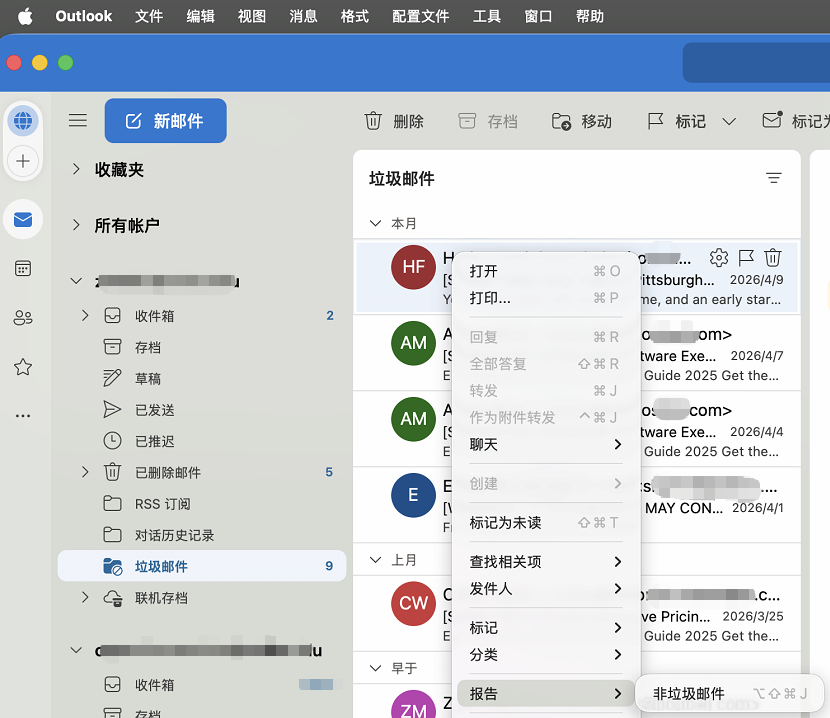Flag the first email using flag icon
The height and width of the screenshot is (718, 830).
click(746, 258)
